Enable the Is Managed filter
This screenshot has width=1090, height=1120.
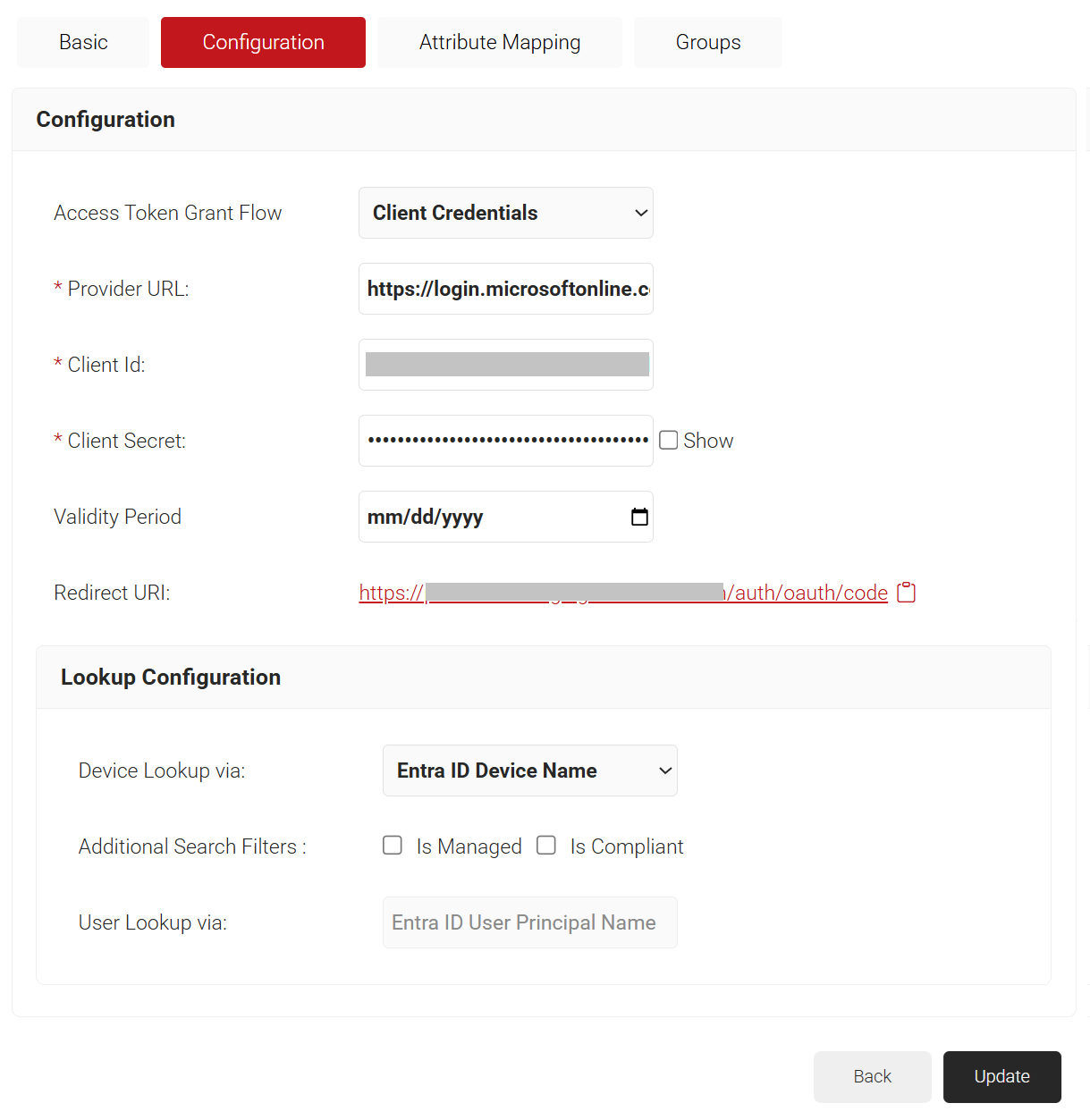tap(393, 846)
